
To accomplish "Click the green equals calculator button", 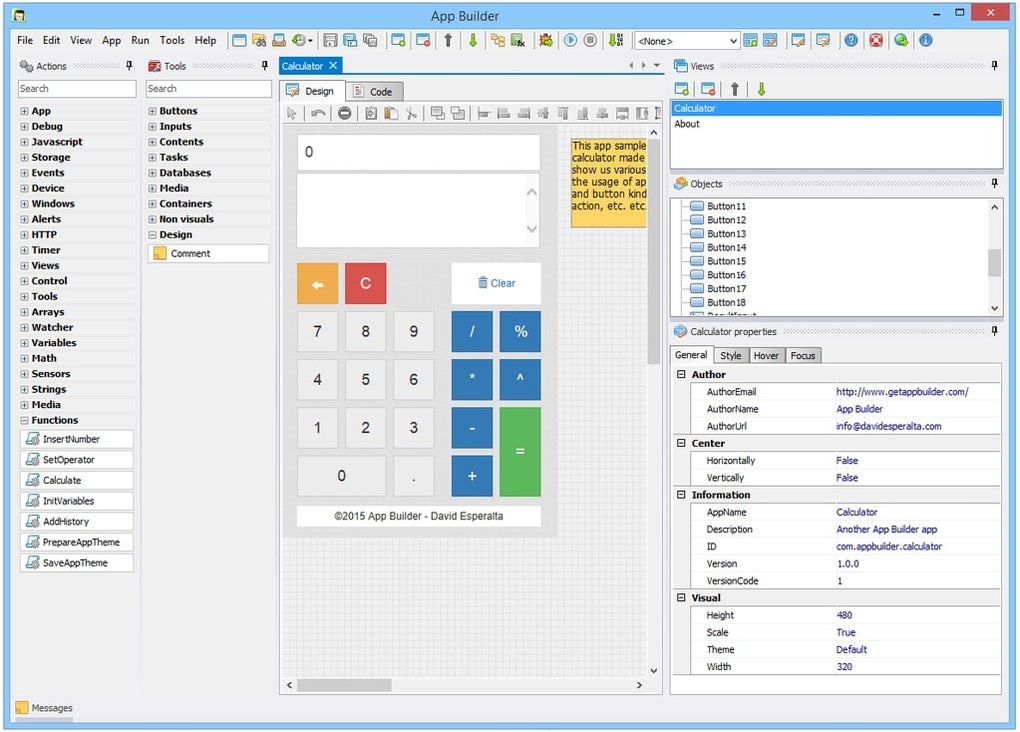I will click(x=520, y=452).
